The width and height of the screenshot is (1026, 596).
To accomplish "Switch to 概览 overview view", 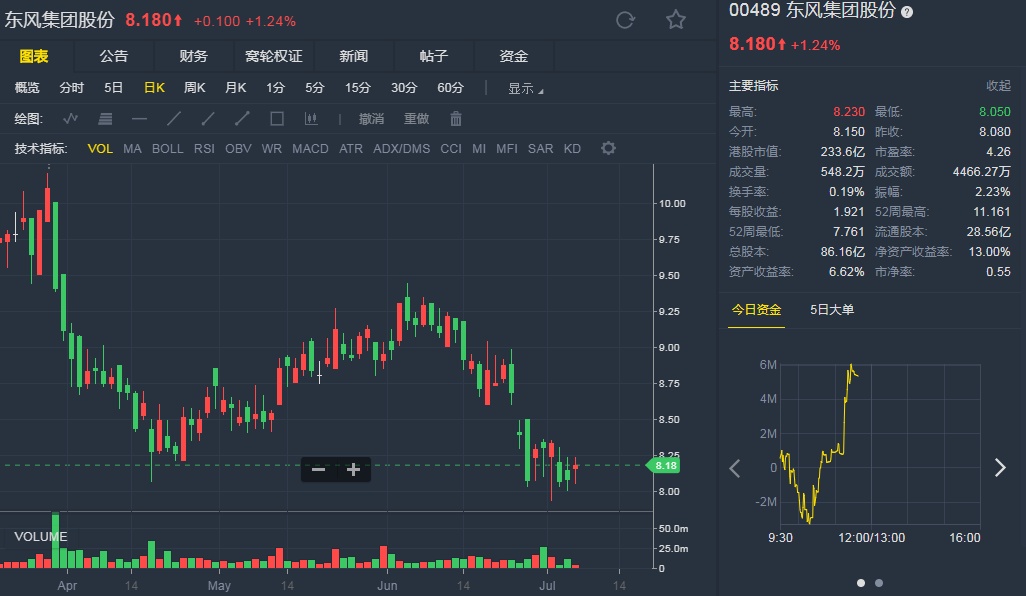I will pyautogui.click(x=27, y=88).
